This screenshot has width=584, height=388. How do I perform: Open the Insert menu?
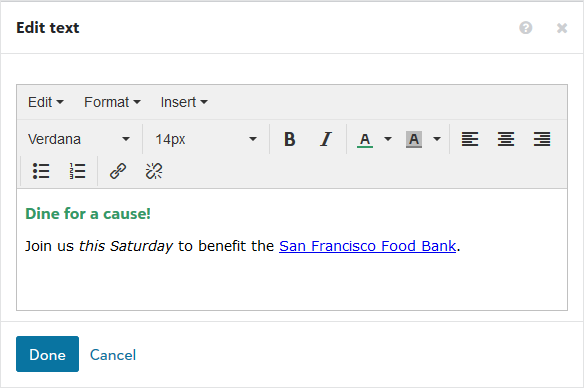coord(184,102)
